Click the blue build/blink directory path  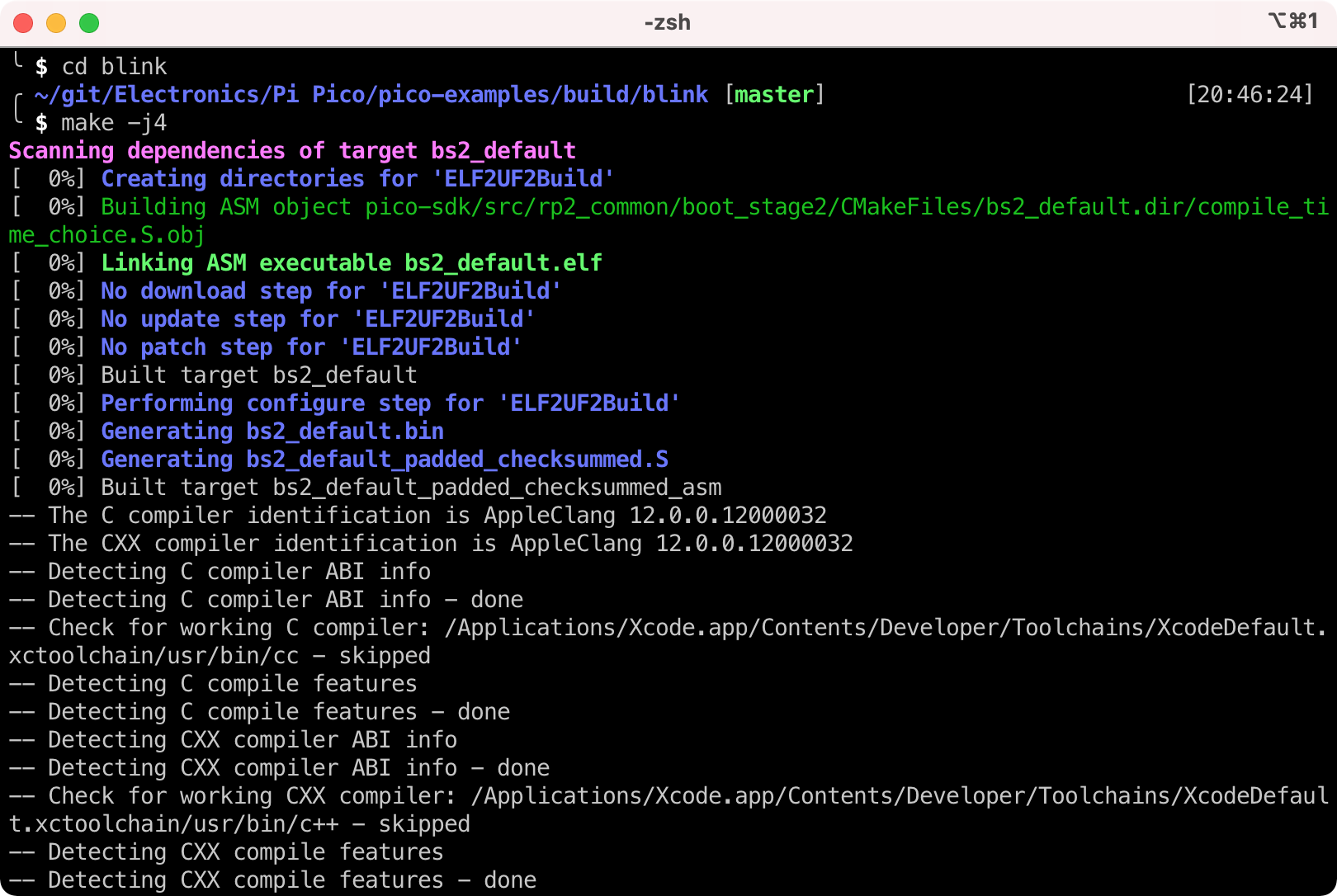point(371,95)
